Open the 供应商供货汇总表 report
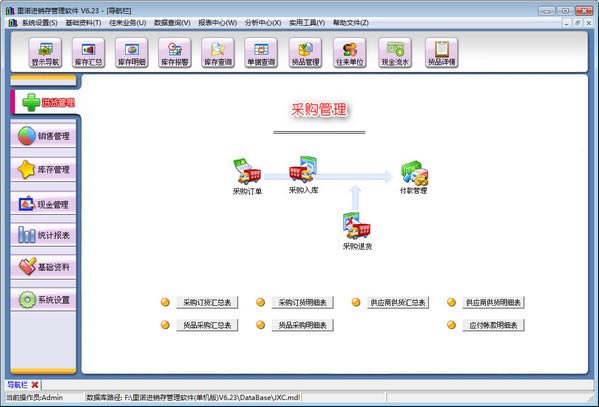Screen dimensions: 599x407 [x=398, y=302]
